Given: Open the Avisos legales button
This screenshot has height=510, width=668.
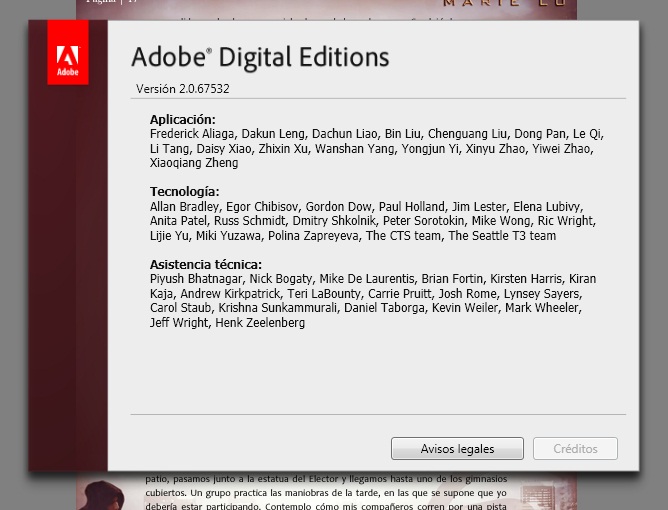Looking at the screenshot, I should click(x=457, y=449).
